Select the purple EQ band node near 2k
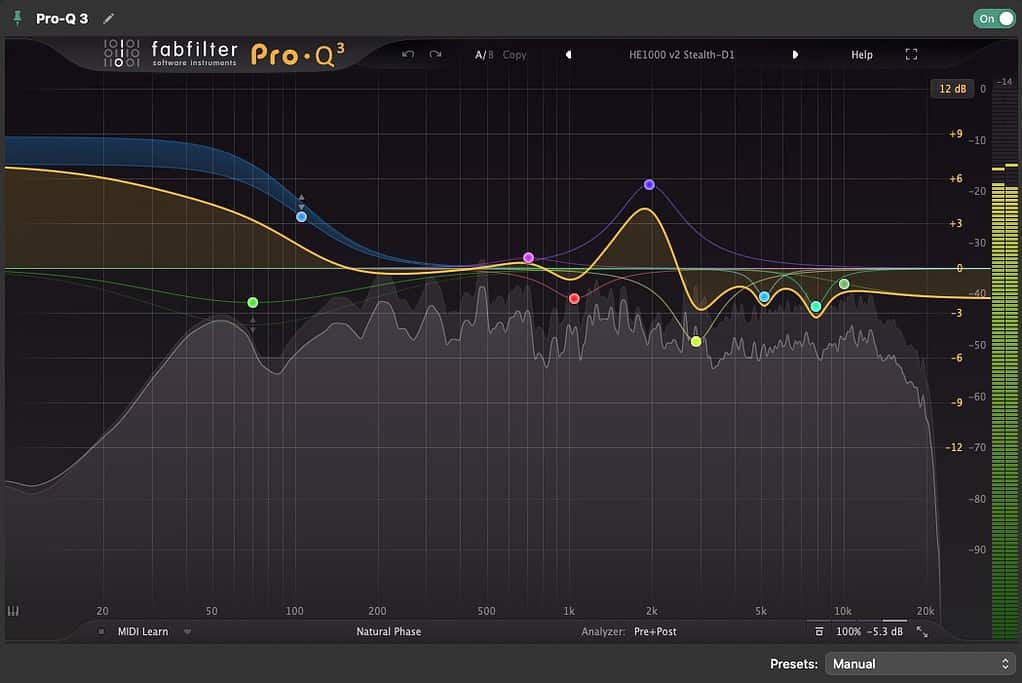 649,184
